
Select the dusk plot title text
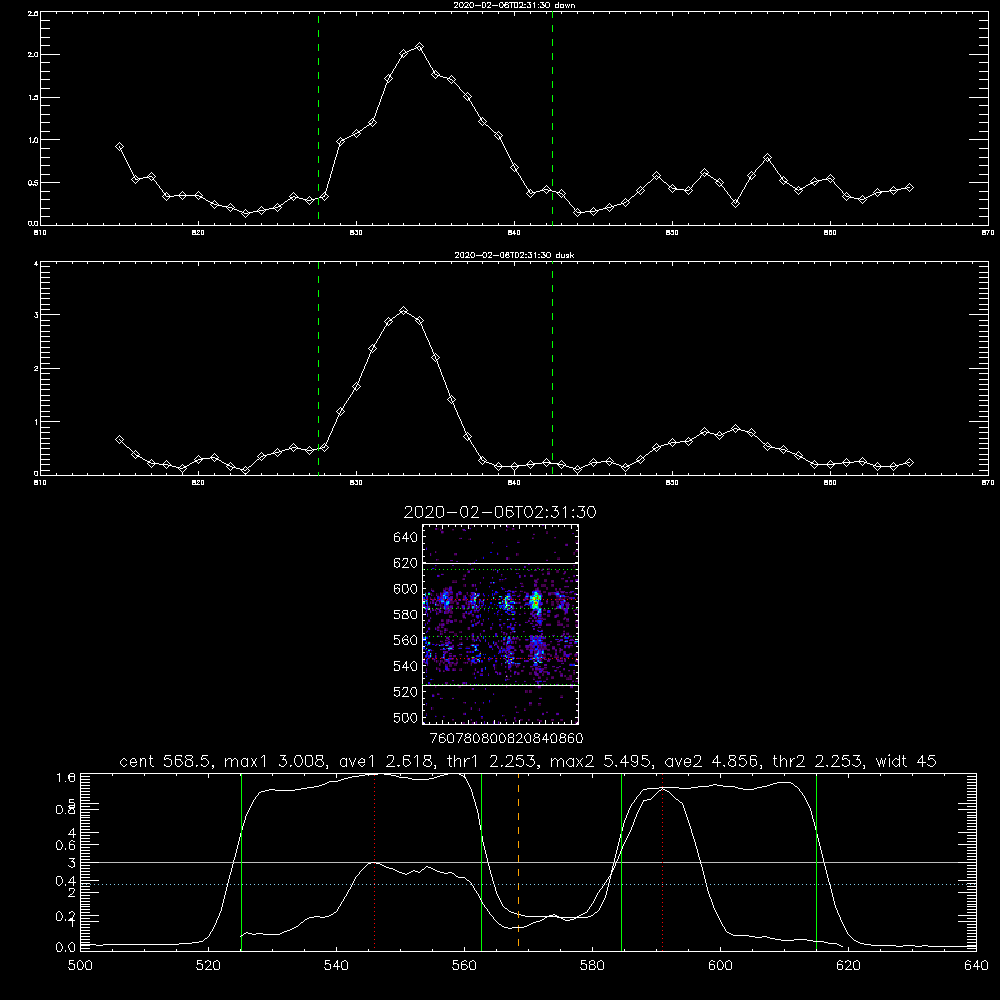tap(514, 255)
